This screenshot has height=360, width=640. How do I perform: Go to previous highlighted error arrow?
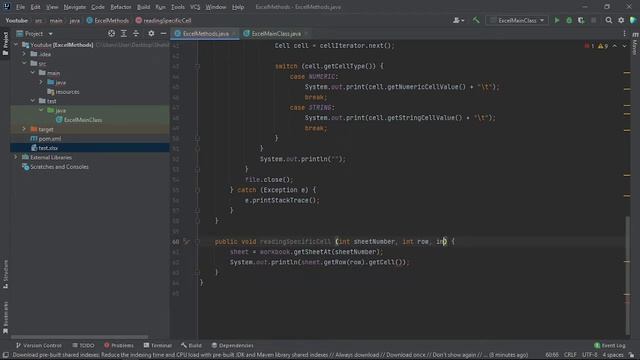(615, 46)
